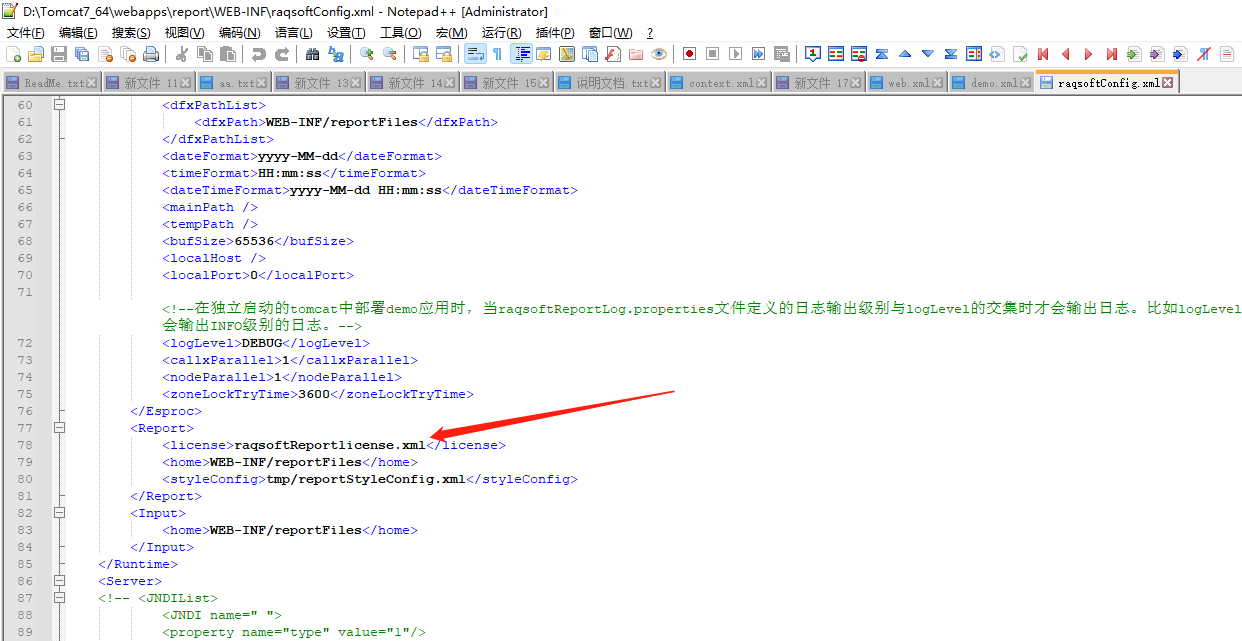Collapse the Input tag fold at line 82
The height and width of the screenshot is (641, 1242).
59,513
